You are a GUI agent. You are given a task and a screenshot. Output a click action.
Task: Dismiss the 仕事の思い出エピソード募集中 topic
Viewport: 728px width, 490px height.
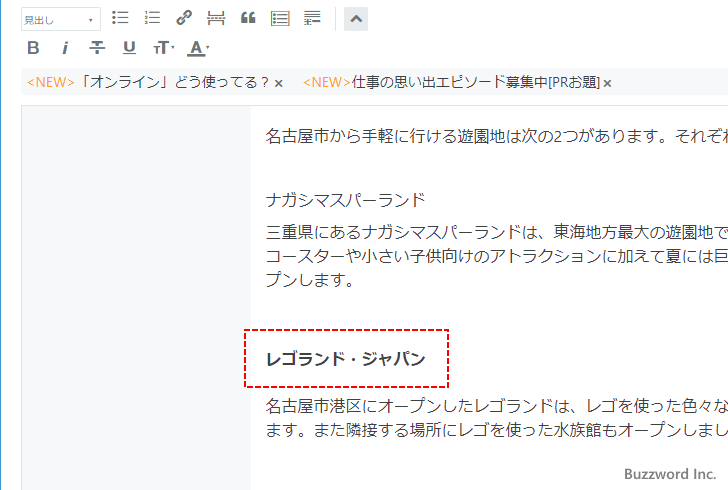(x=607, y=84)
